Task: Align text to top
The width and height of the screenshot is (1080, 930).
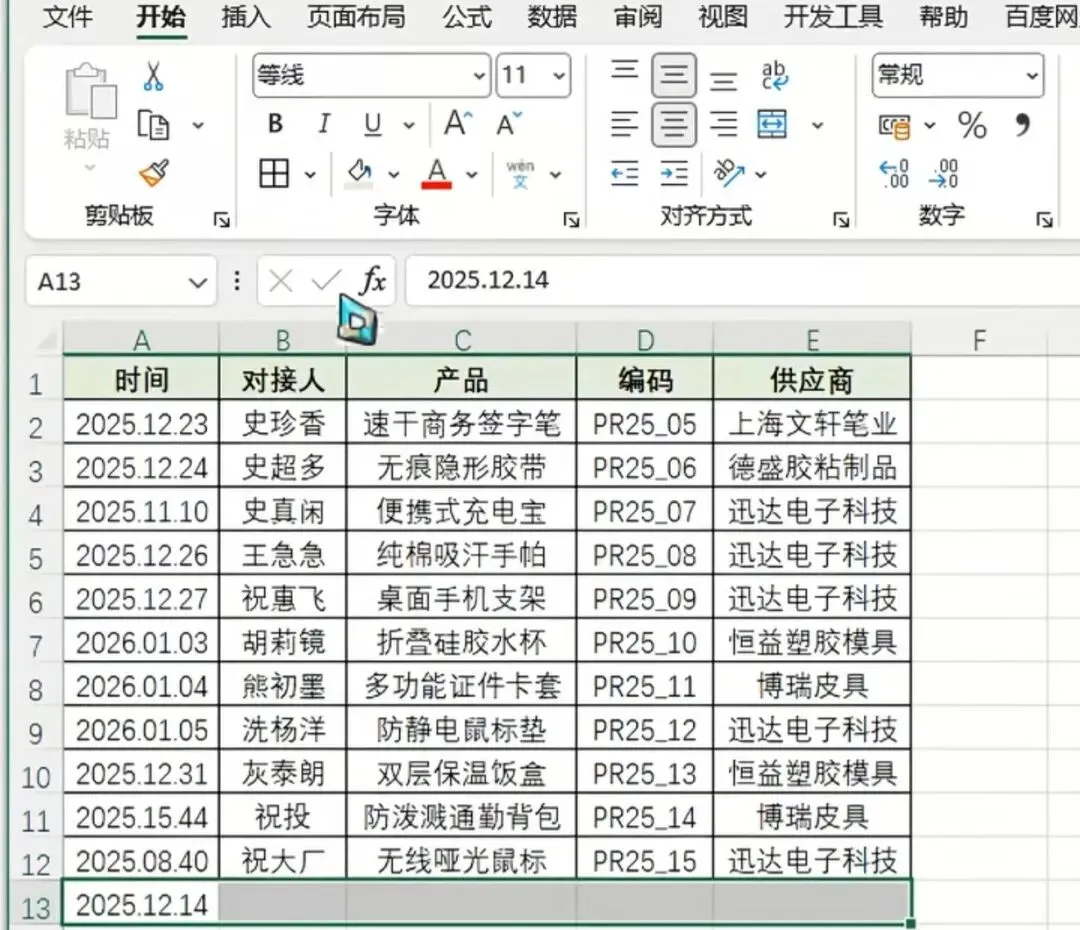Action: point(625,70)
